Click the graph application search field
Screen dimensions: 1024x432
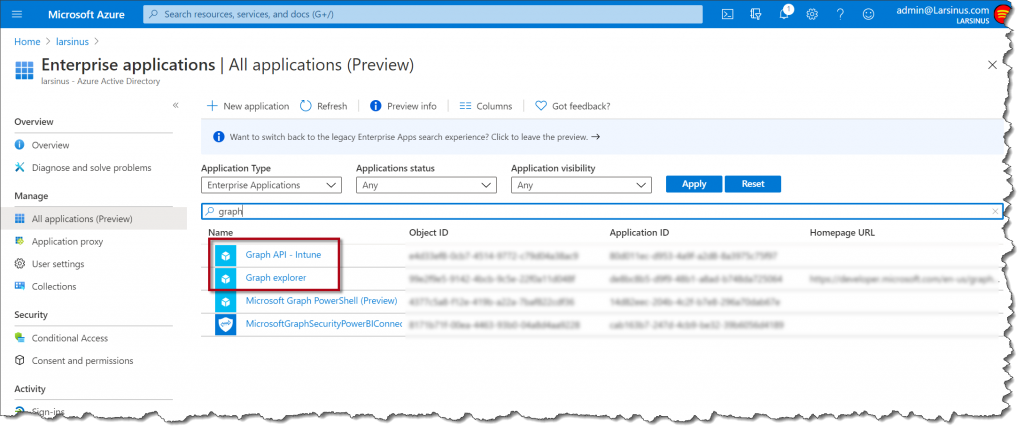click(602, 211)
